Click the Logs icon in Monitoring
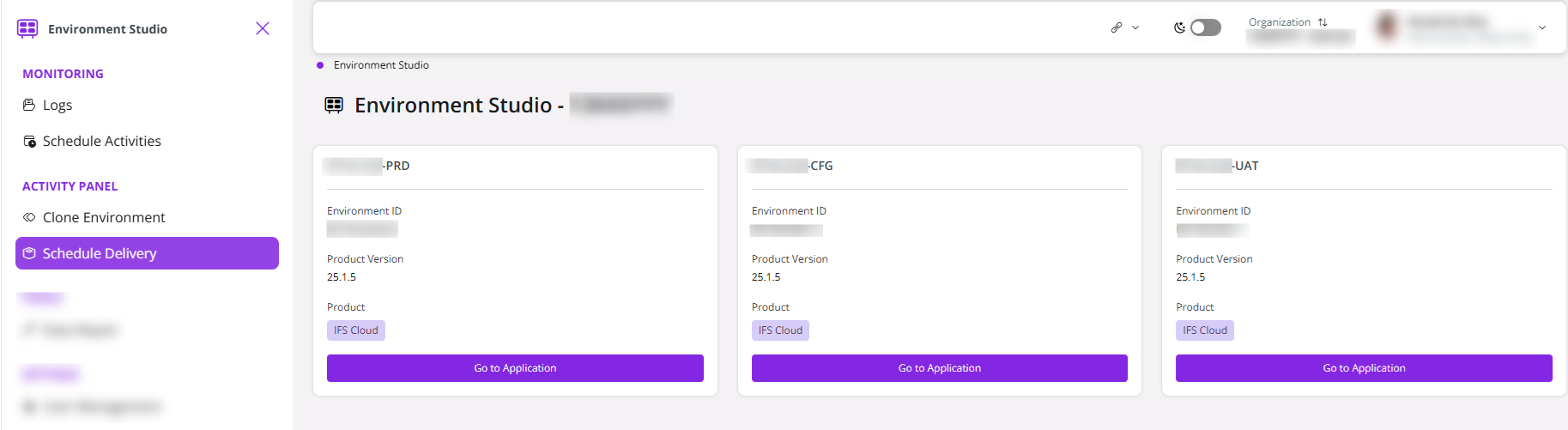This screenshot has width=1568, height=430. (x=29, y=105)
